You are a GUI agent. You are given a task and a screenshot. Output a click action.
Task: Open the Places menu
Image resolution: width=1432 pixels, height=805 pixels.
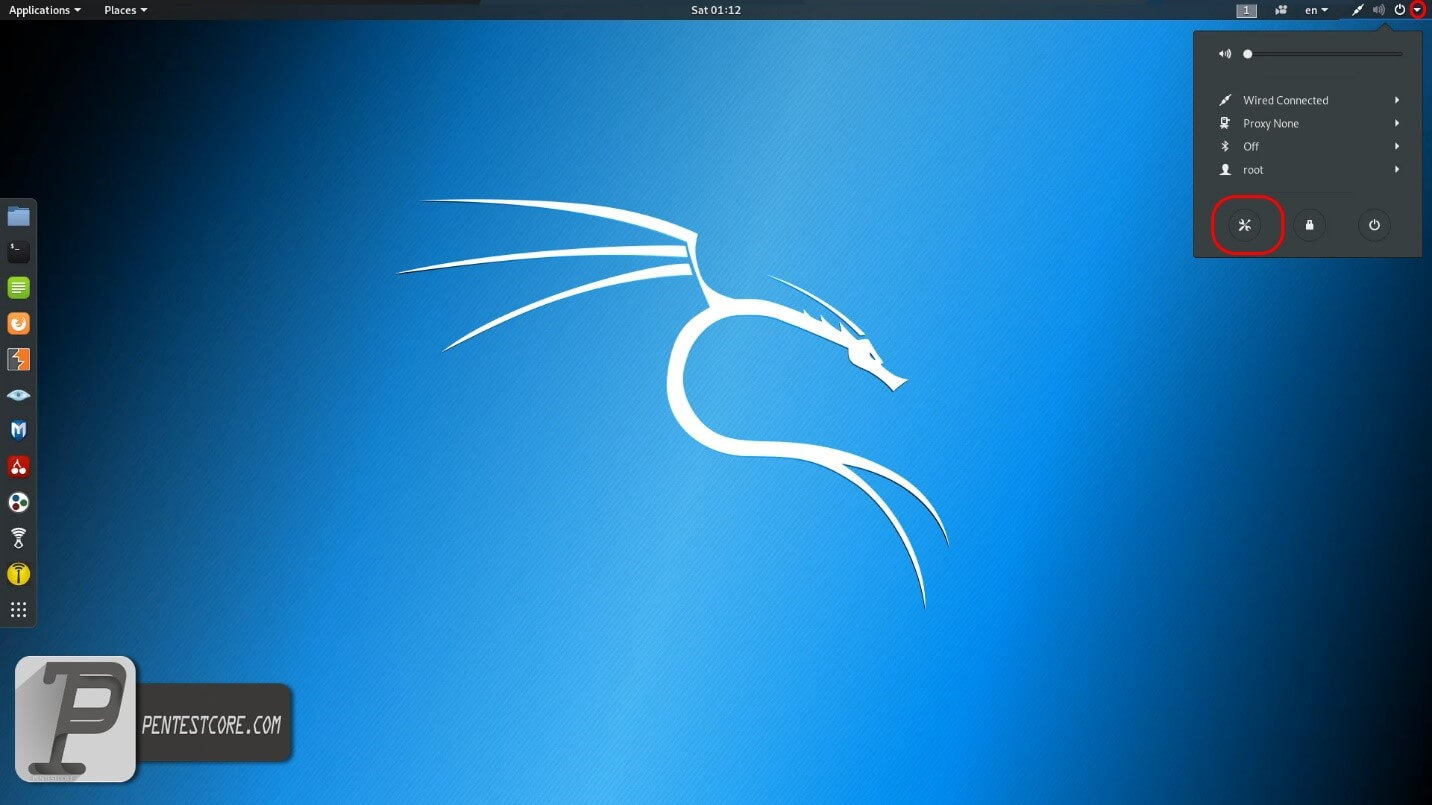[x=125, y=10]
